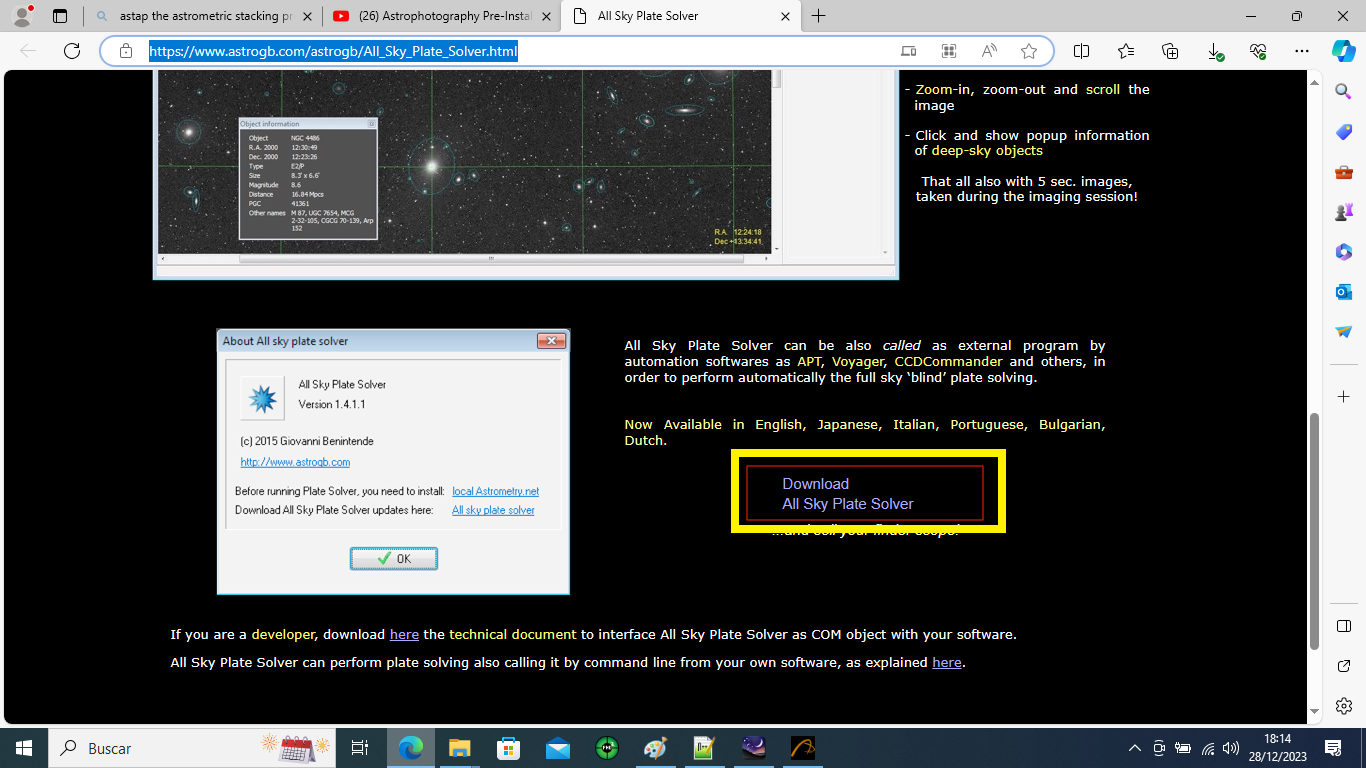The height and width of the screenshot is (768, 1366).
Task: Open the QR code icon in address bar
Action: [x=949, y=51]
